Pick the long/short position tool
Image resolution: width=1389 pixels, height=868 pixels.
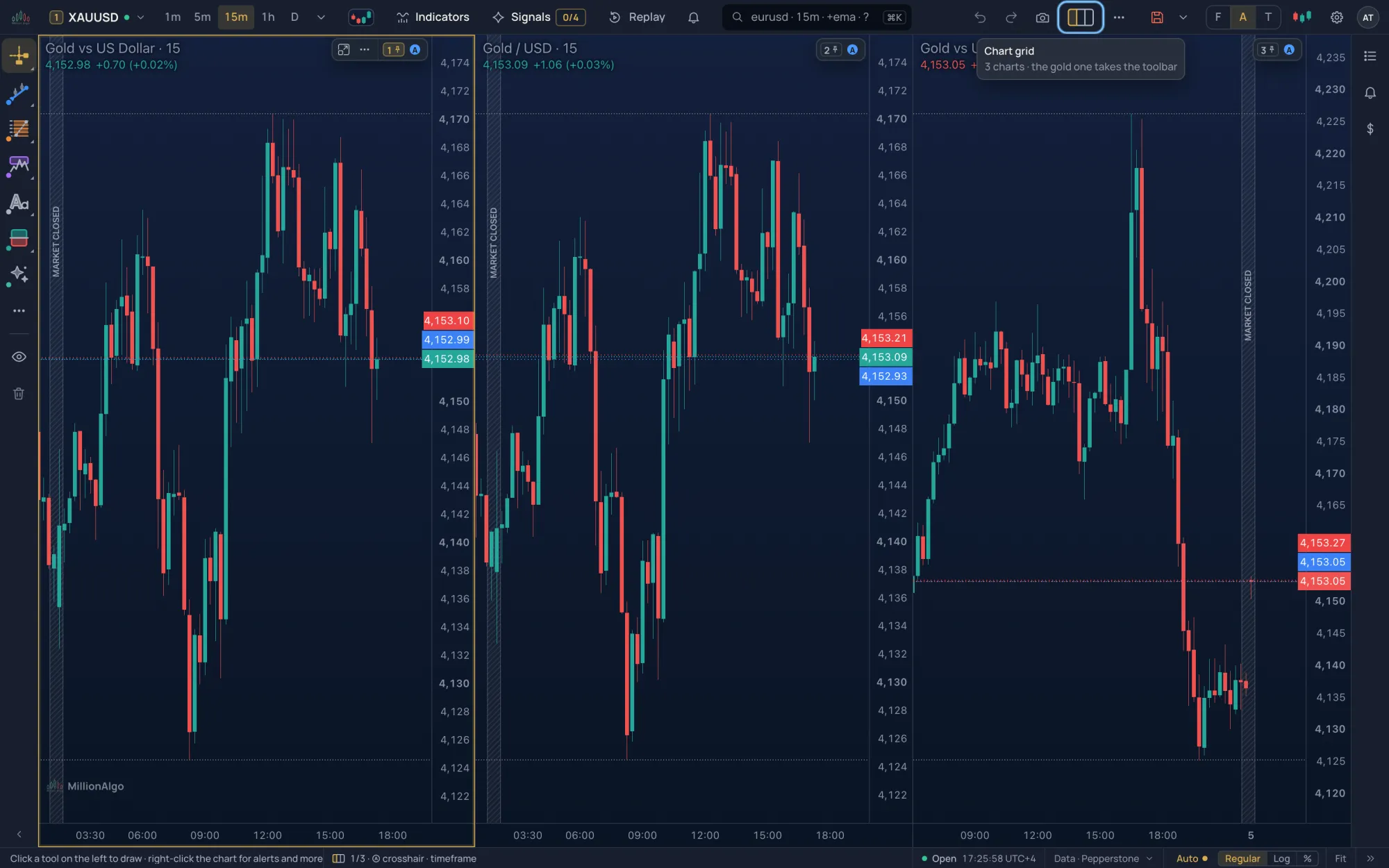pos(19,238)
